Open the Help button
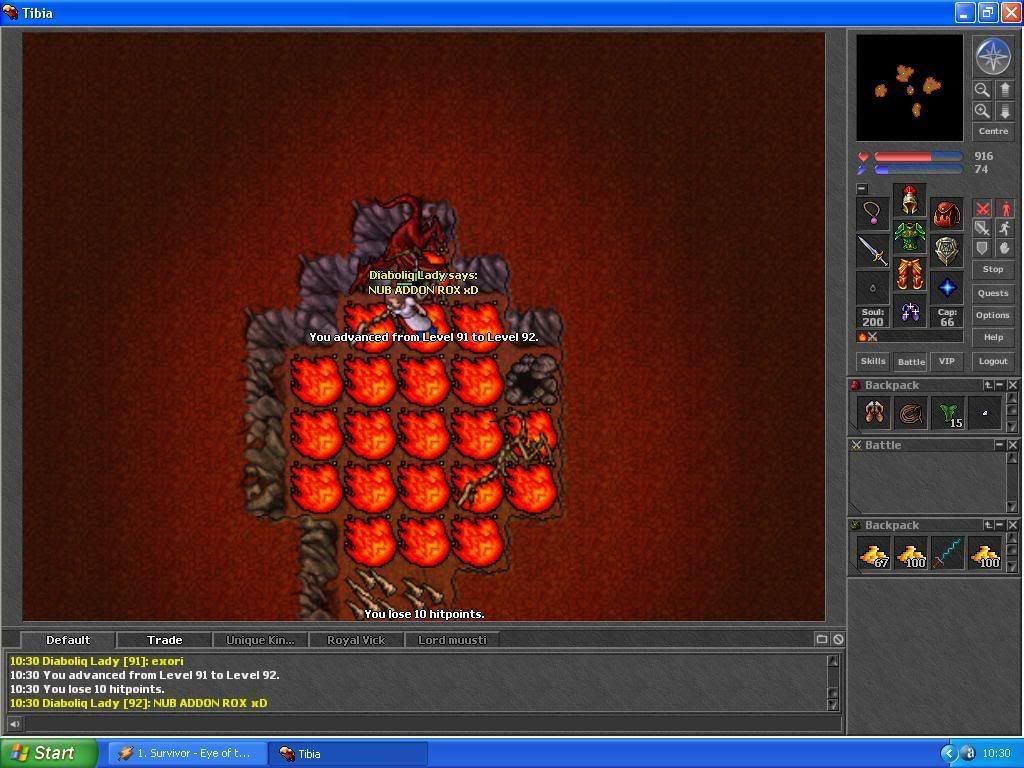The height and width of the screenshot is (768, 1024). click(x=993, y=338)
